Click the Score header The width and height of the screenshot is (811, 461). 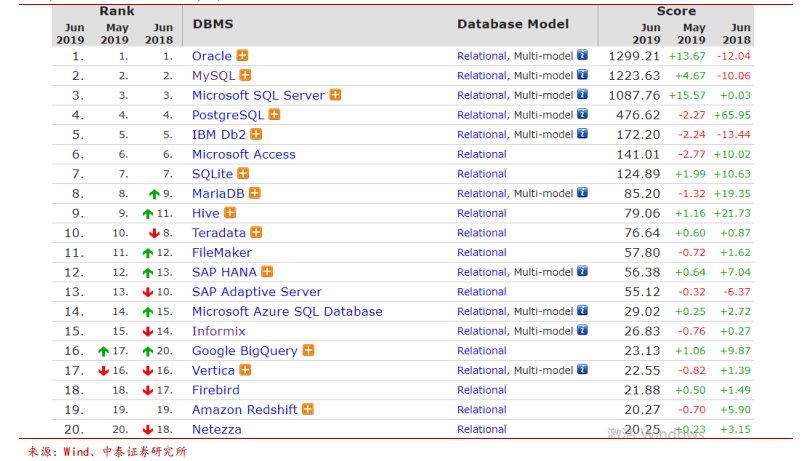(676, 11)
